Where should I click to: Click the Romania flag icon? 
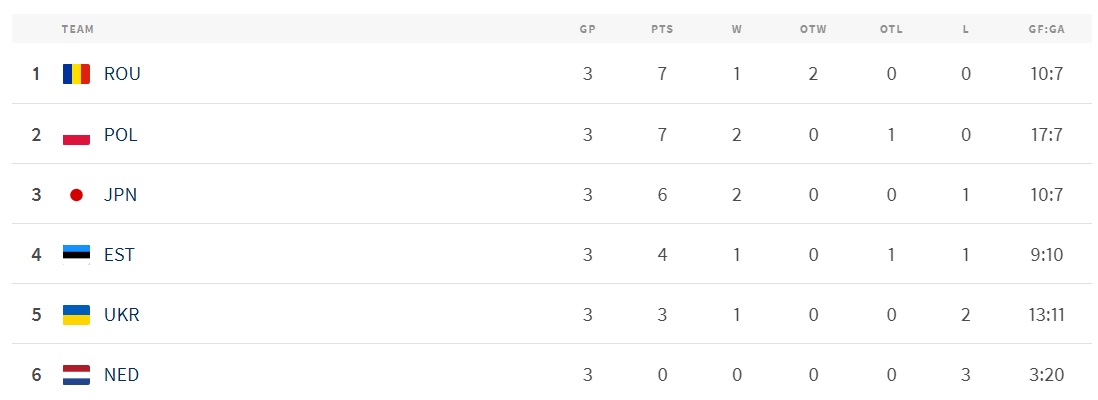pyautogui.click(x=76, y=74)
